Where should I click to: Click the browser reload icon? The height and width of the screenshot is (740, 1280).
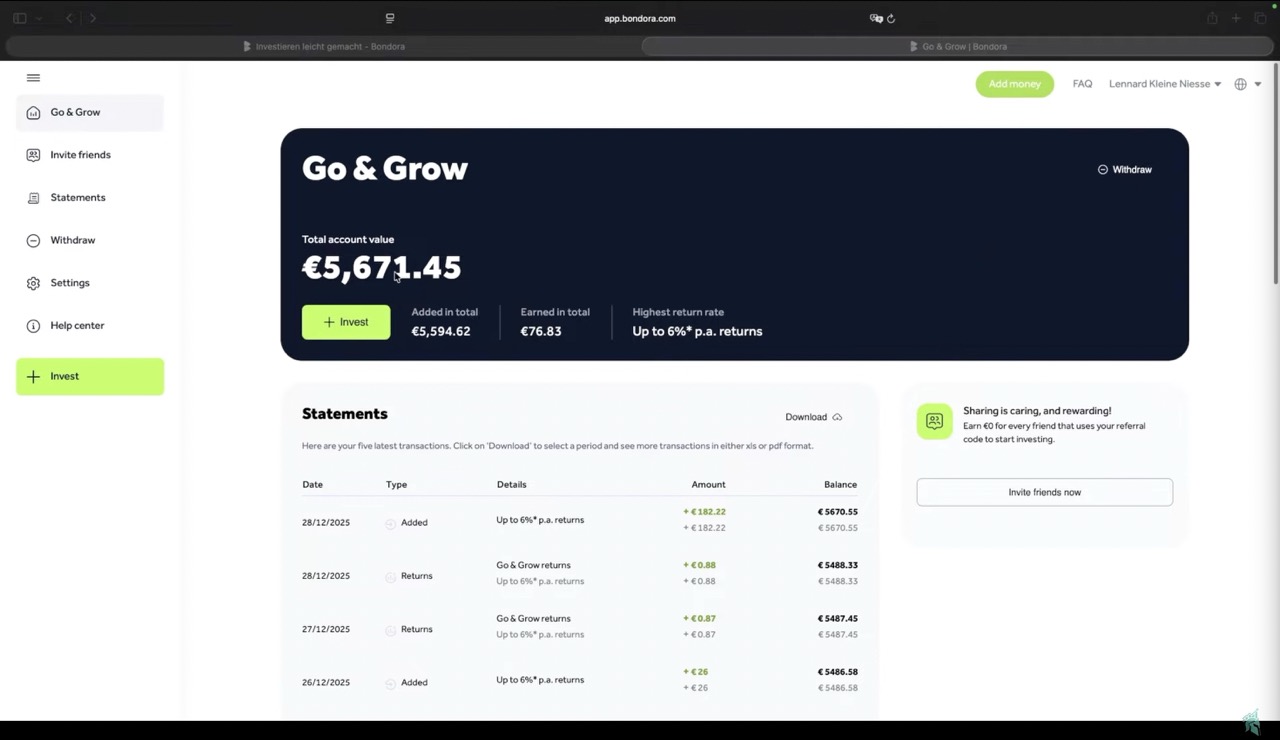(x=891, y=18)
